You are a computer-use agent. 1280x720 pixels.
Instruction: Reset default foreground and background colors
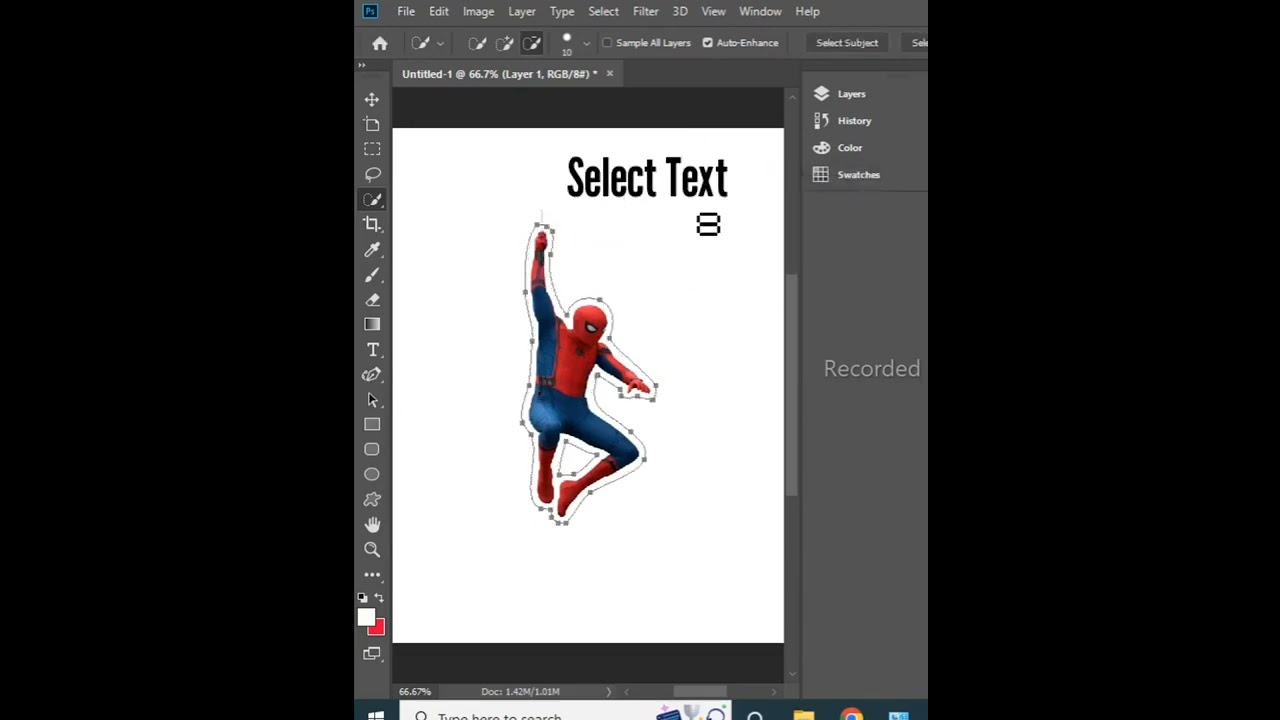pyautogui.click(x=362, y=598)
